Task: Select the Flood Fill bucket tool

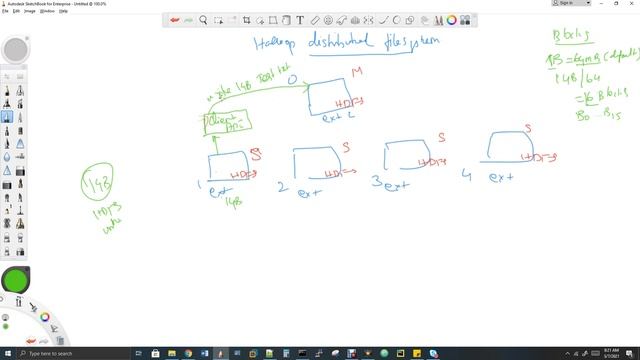Action: point(286,20)
